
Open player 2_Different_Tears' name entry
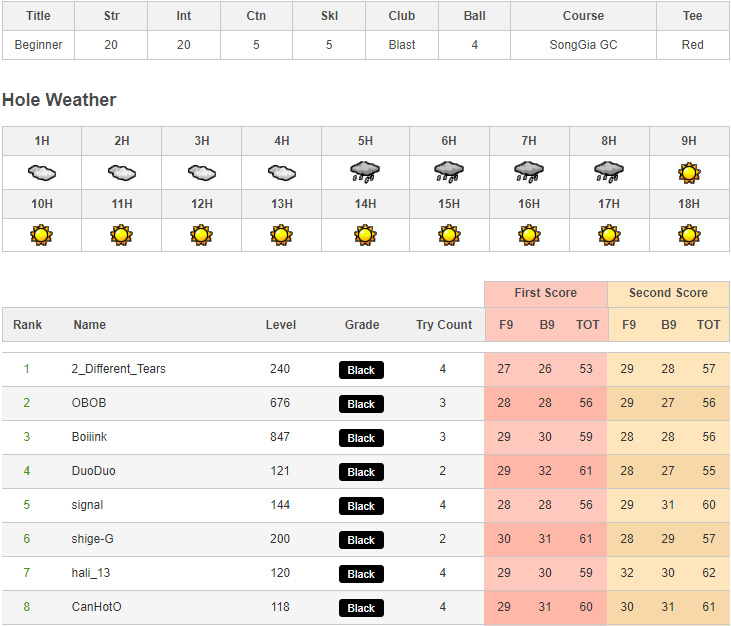click(119, 369)
